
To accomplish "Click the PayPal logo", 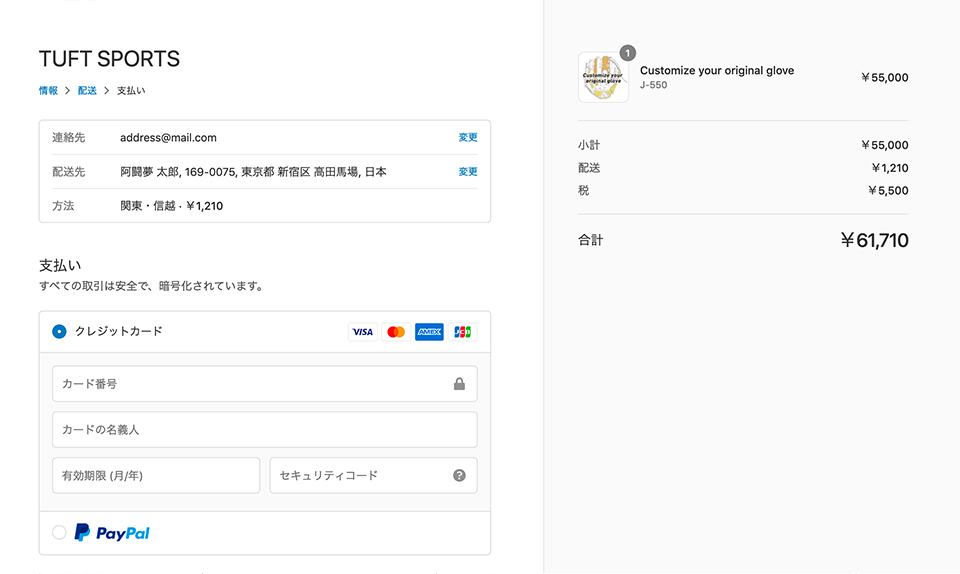I will point(112,533).
